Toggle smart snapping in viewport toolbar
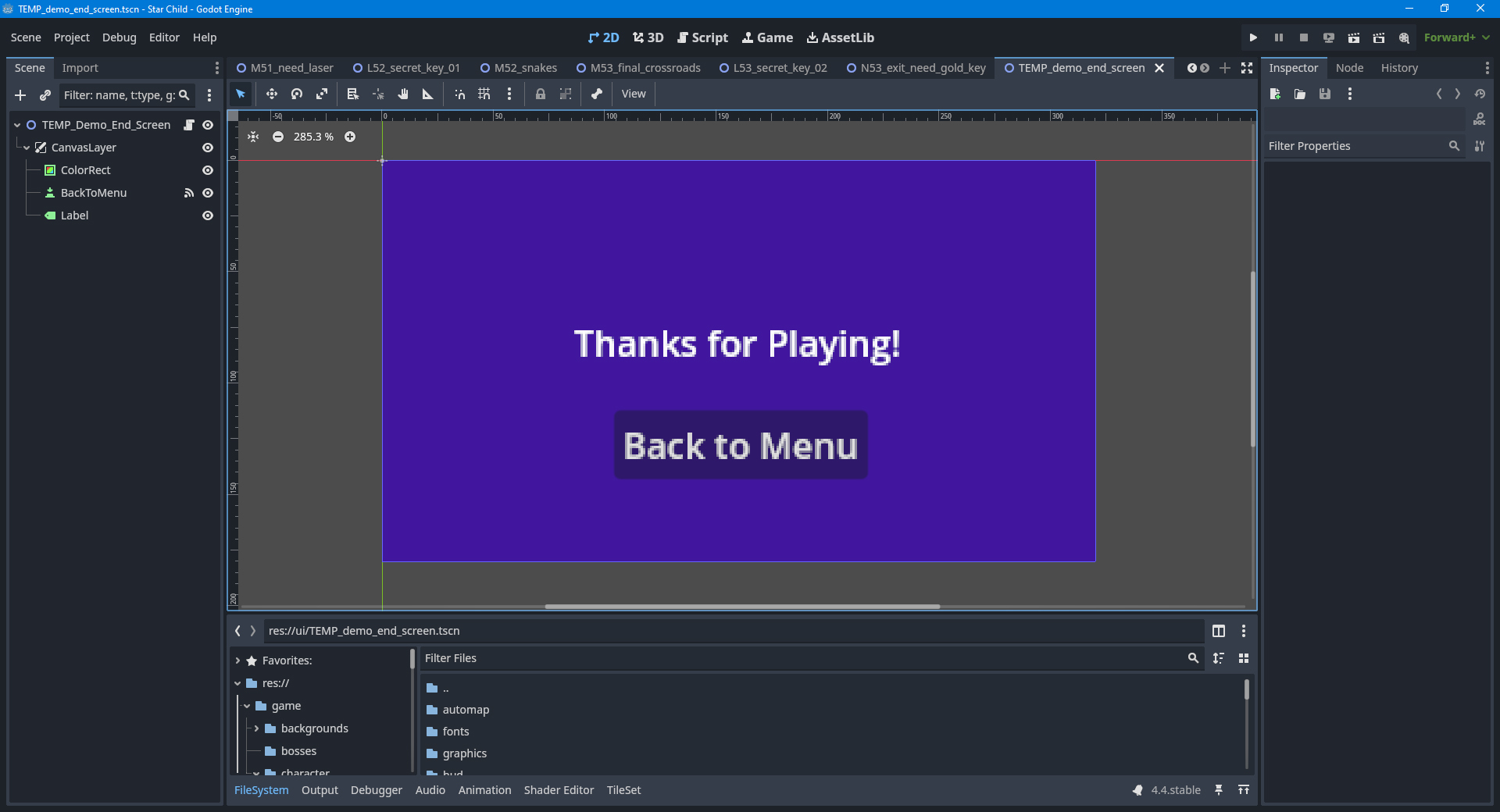This screenshot has width=1500, height=812. tap(460, 94)
